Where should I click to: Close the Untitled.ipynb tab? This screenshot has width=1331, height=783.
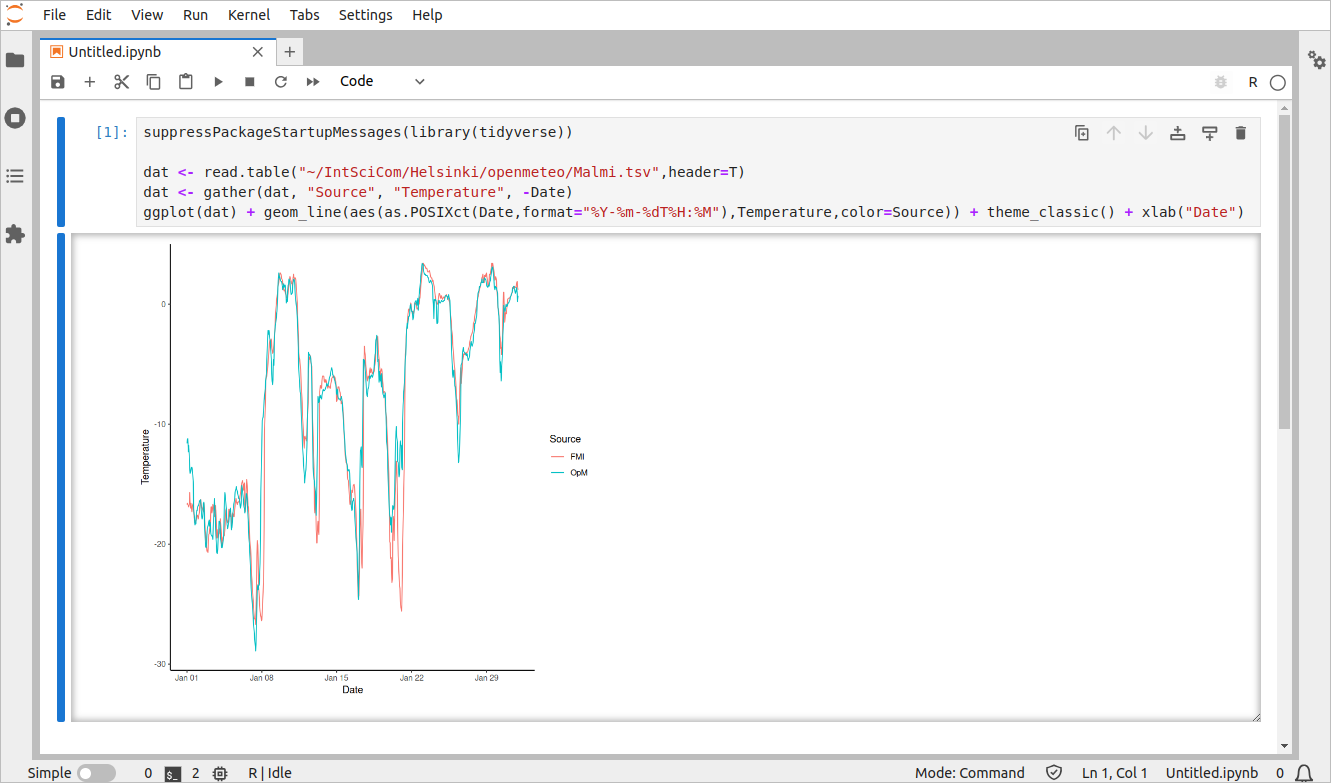(260, 52)
